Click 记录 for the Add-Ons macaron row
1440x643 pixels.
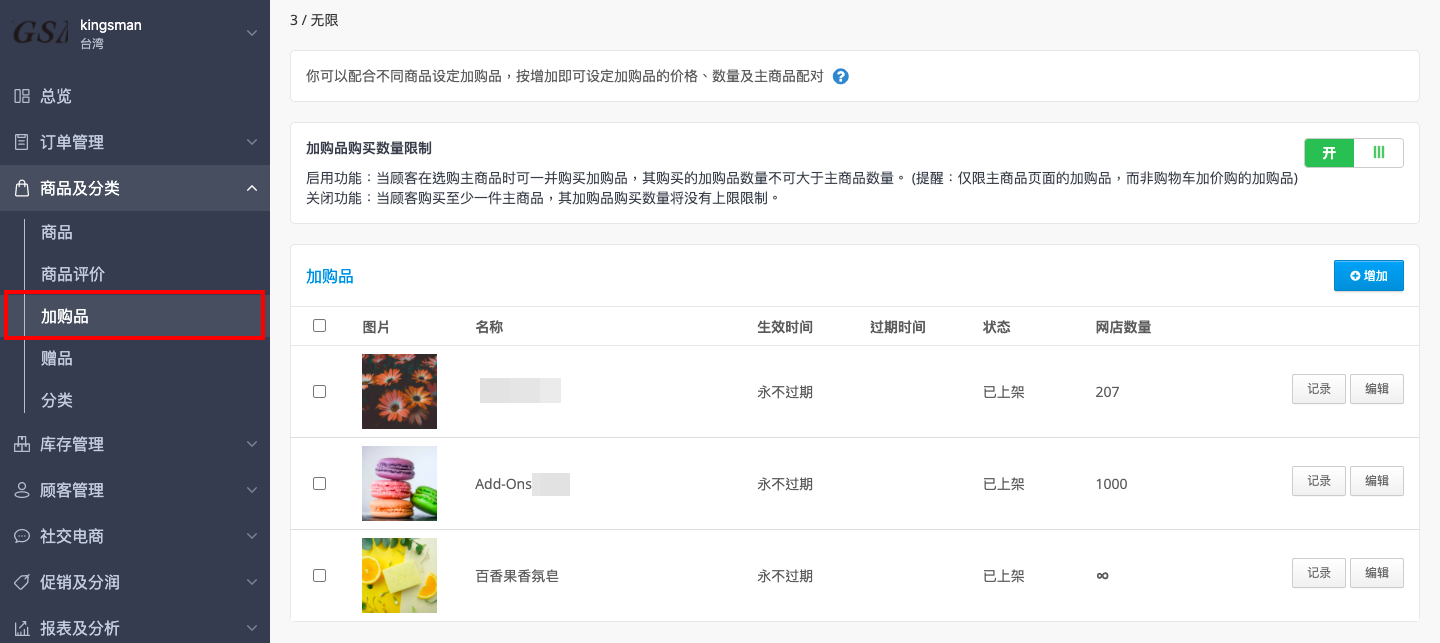[x=1318, y=481]
